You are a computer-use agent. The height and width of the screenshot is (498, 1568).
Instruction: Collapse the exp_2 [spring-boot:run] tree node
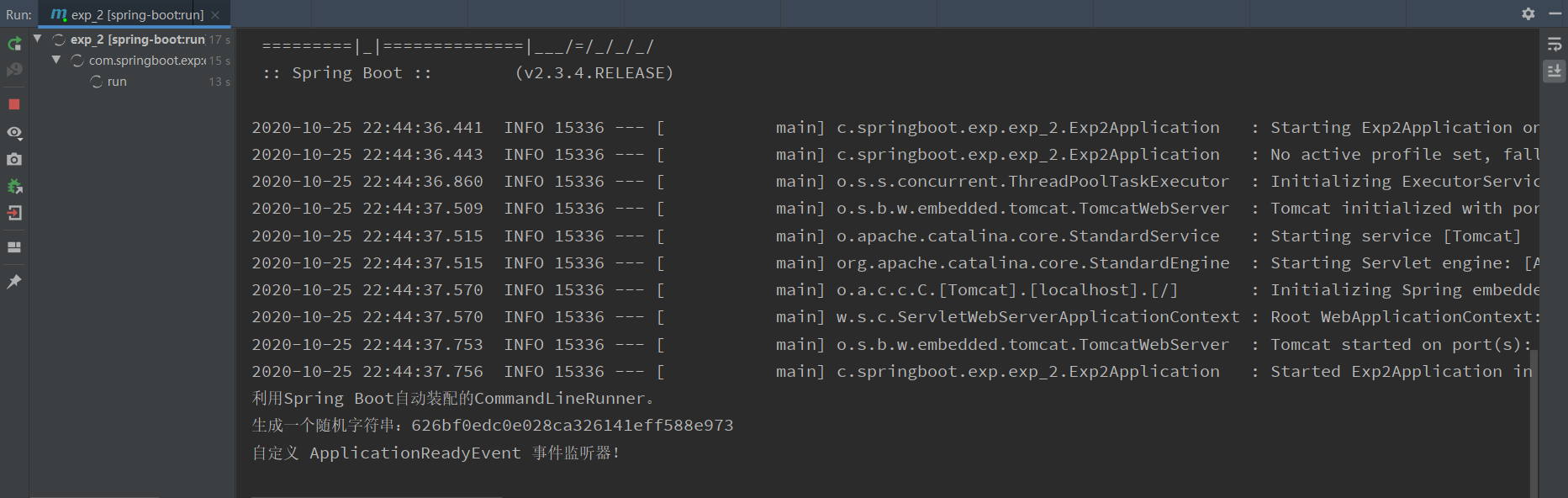[x=37, y=39]
